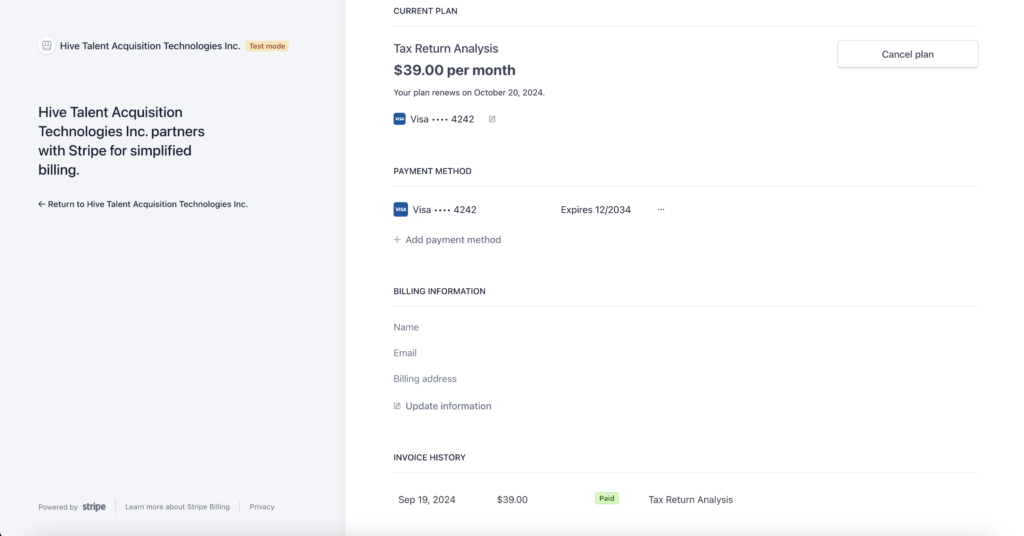Open the Privacy link in the footer
1024x536 pixels.
pyautogui.click(x=262, y=507)
